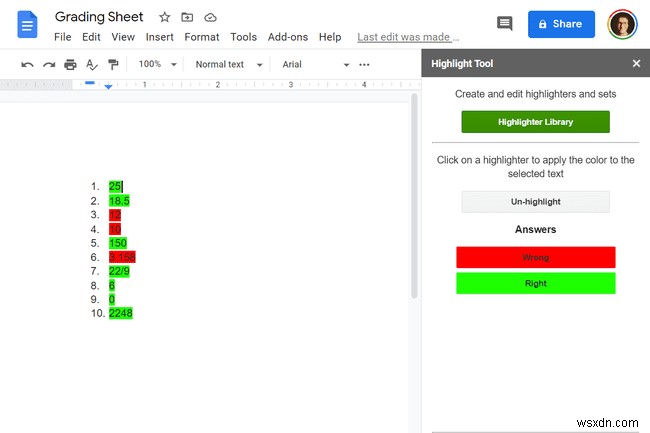The width and height of the screenshot is (650, 433).
Task: Open the Edit menu
Action: 91,37
